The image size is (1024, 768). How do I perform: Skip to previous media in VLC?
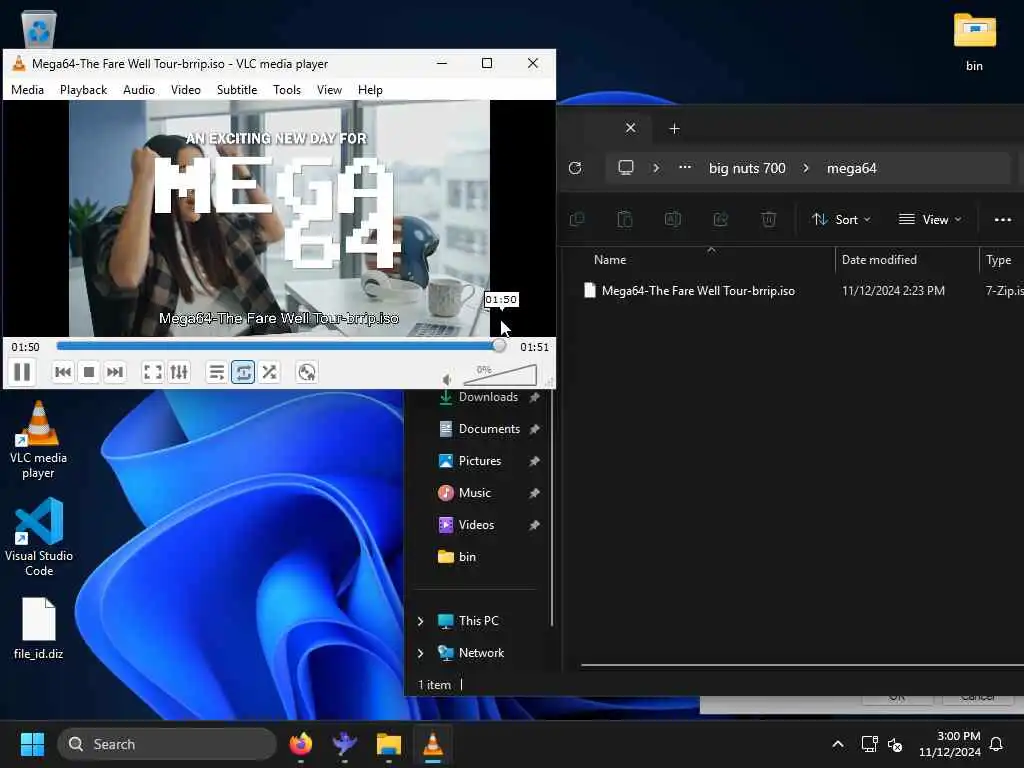[x=63, y=372]
